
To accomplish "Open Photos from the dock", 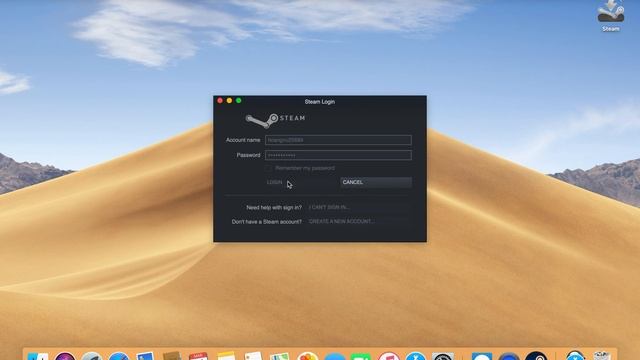I will (x=308, y=356).
